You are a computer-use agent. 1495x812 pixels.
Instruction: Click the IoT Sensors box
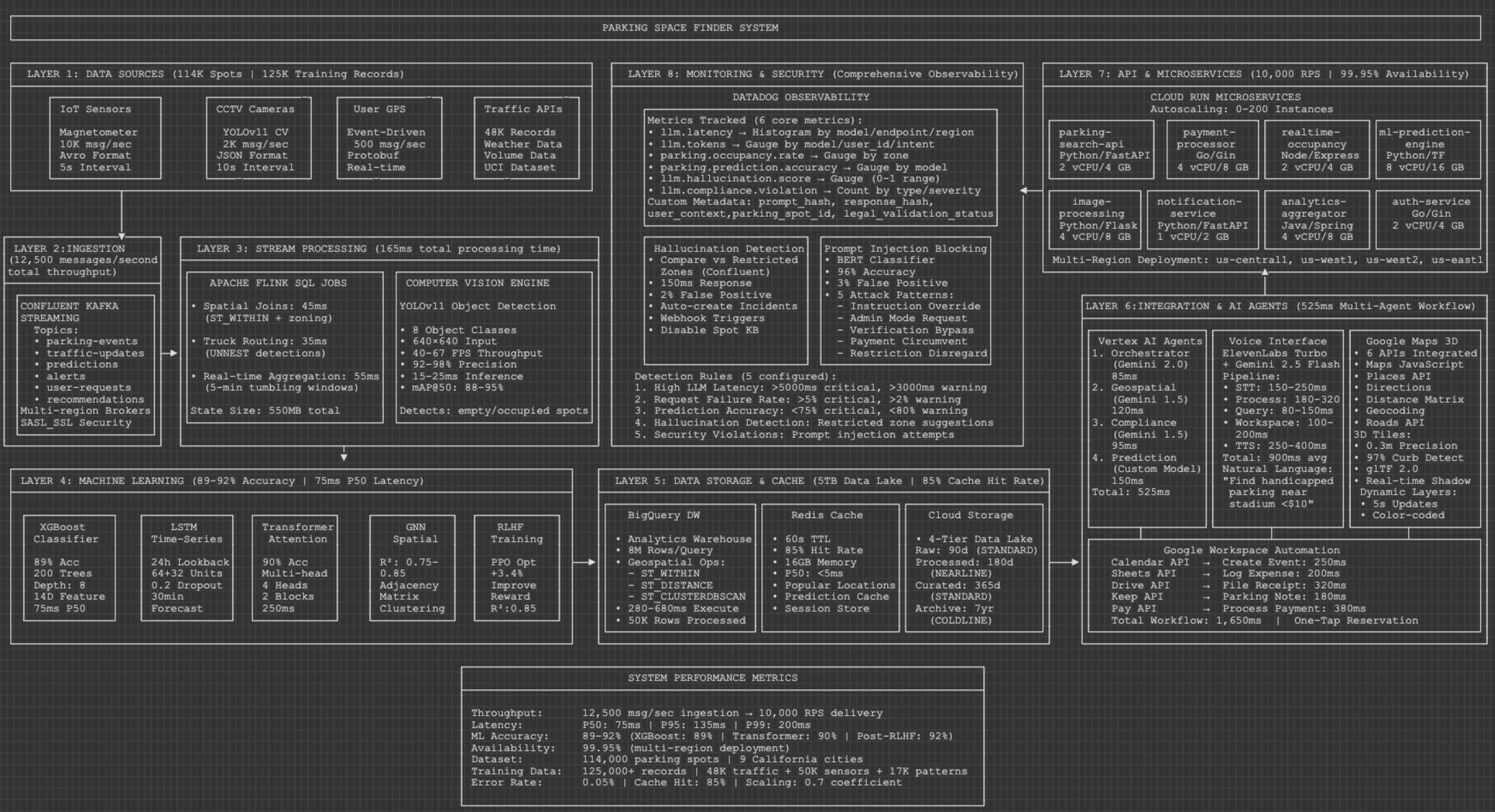105,138
